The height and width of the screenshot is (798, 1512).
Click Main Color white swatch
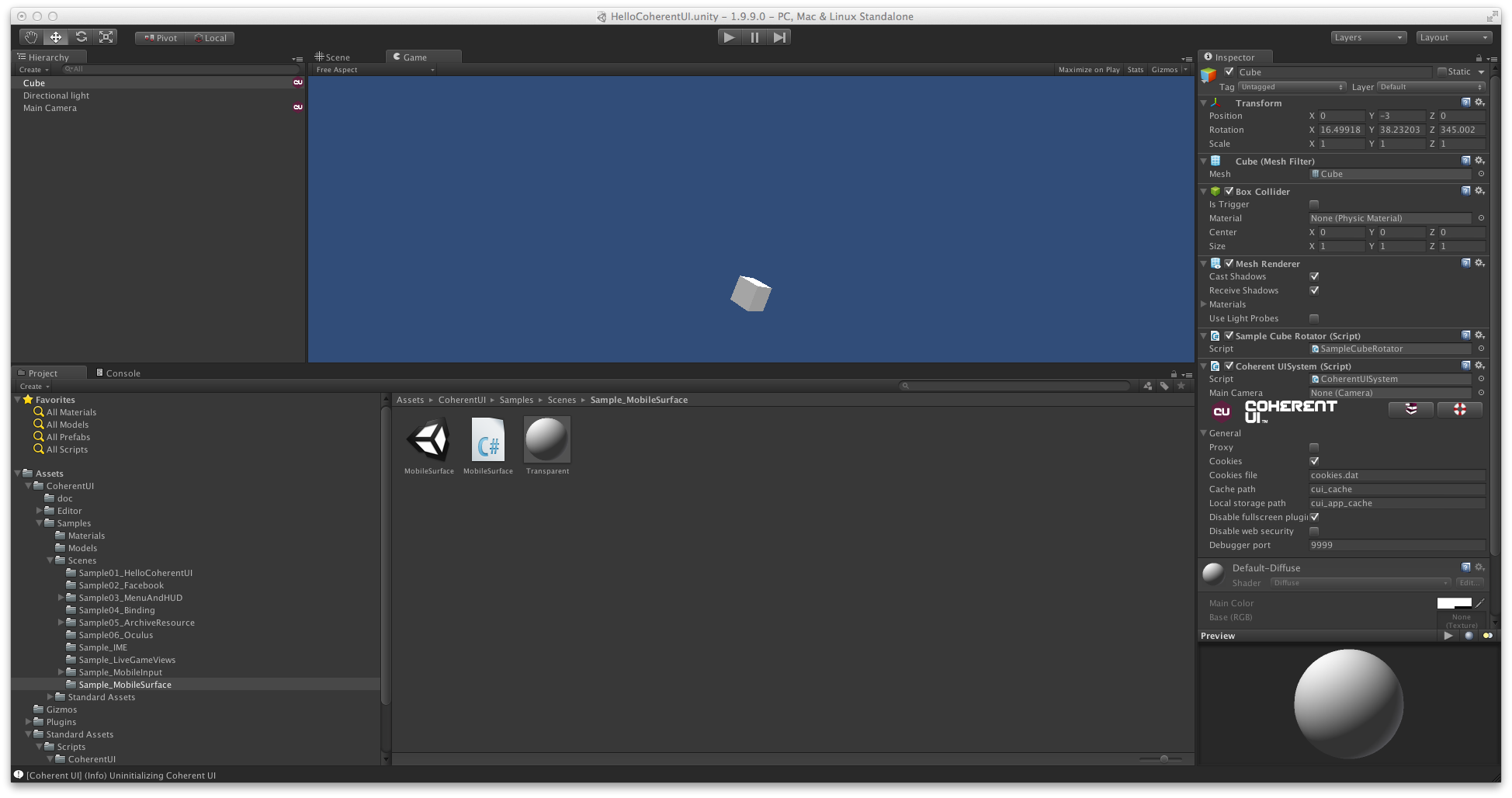pyautogui.click(x=1454, y=602)
